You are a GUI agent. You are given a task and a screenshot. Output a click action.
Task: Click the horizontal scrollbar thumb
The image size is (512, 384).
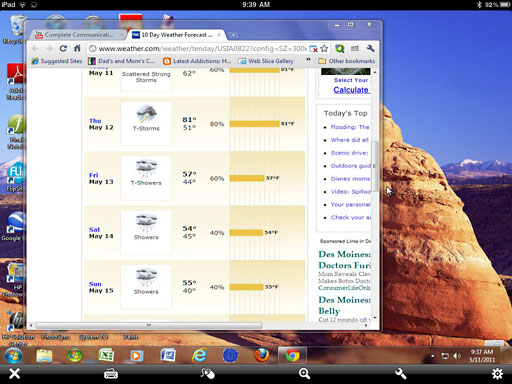pos(149,325)
